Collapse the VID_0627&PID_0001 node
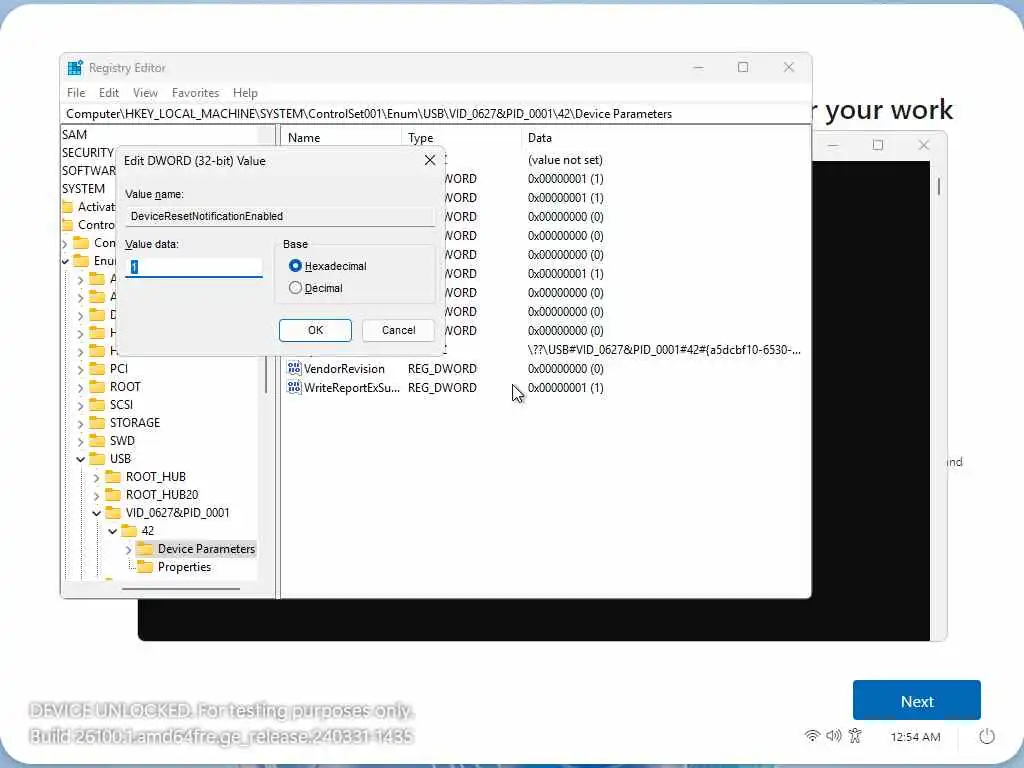This screenshot has width=1024, height=768. 97,513
